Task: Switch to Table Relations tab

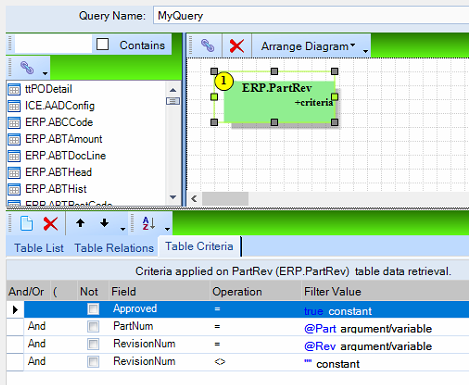Action: 114,248
